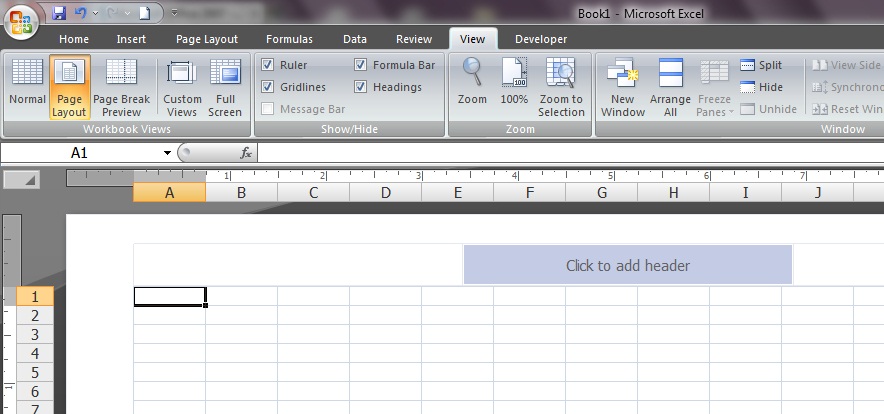Open the Home tab

[x=74, y=39]
